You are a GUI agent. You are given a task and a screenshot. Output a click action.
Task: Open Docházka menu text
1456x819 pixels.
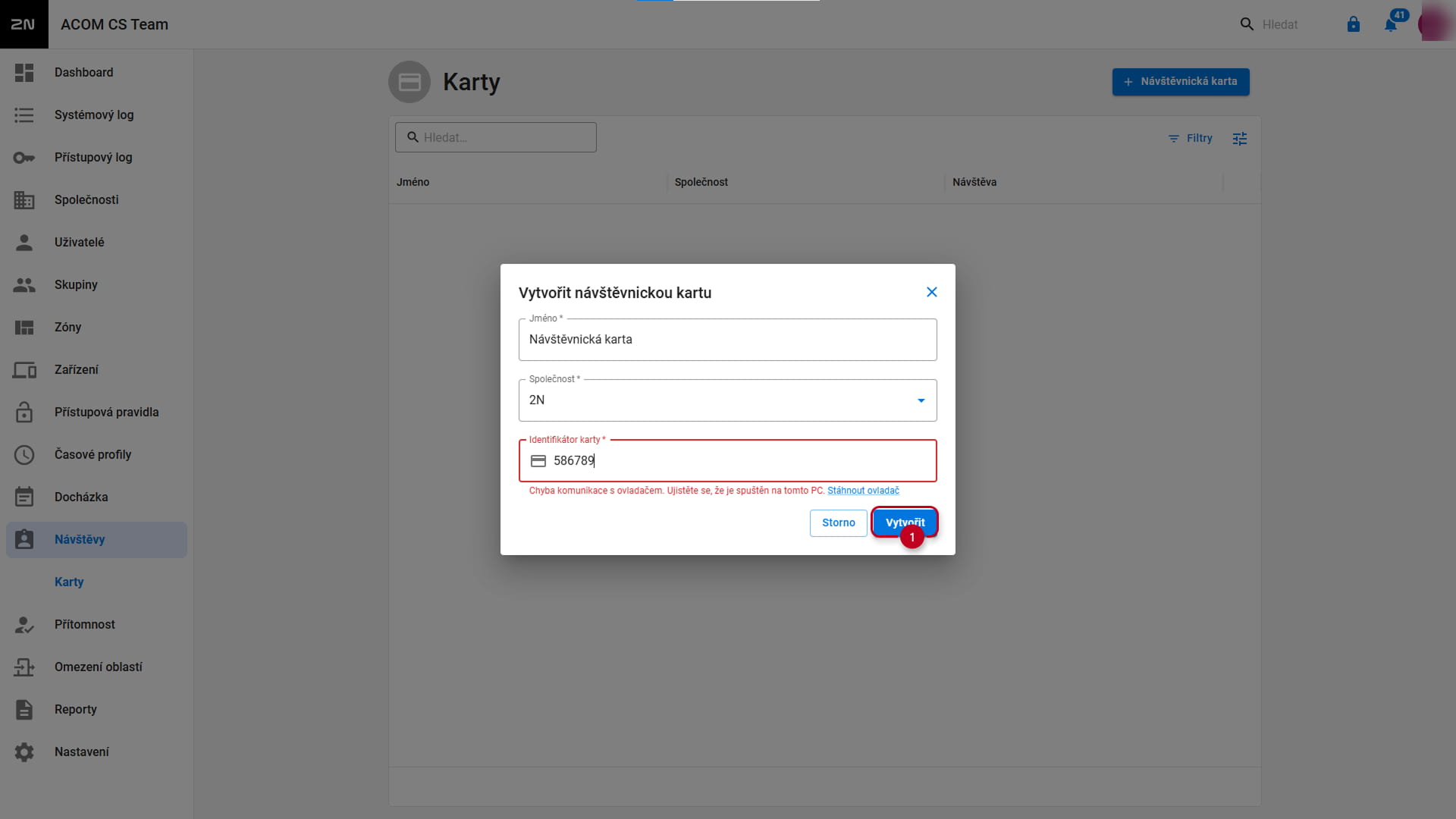coord(81,497)
